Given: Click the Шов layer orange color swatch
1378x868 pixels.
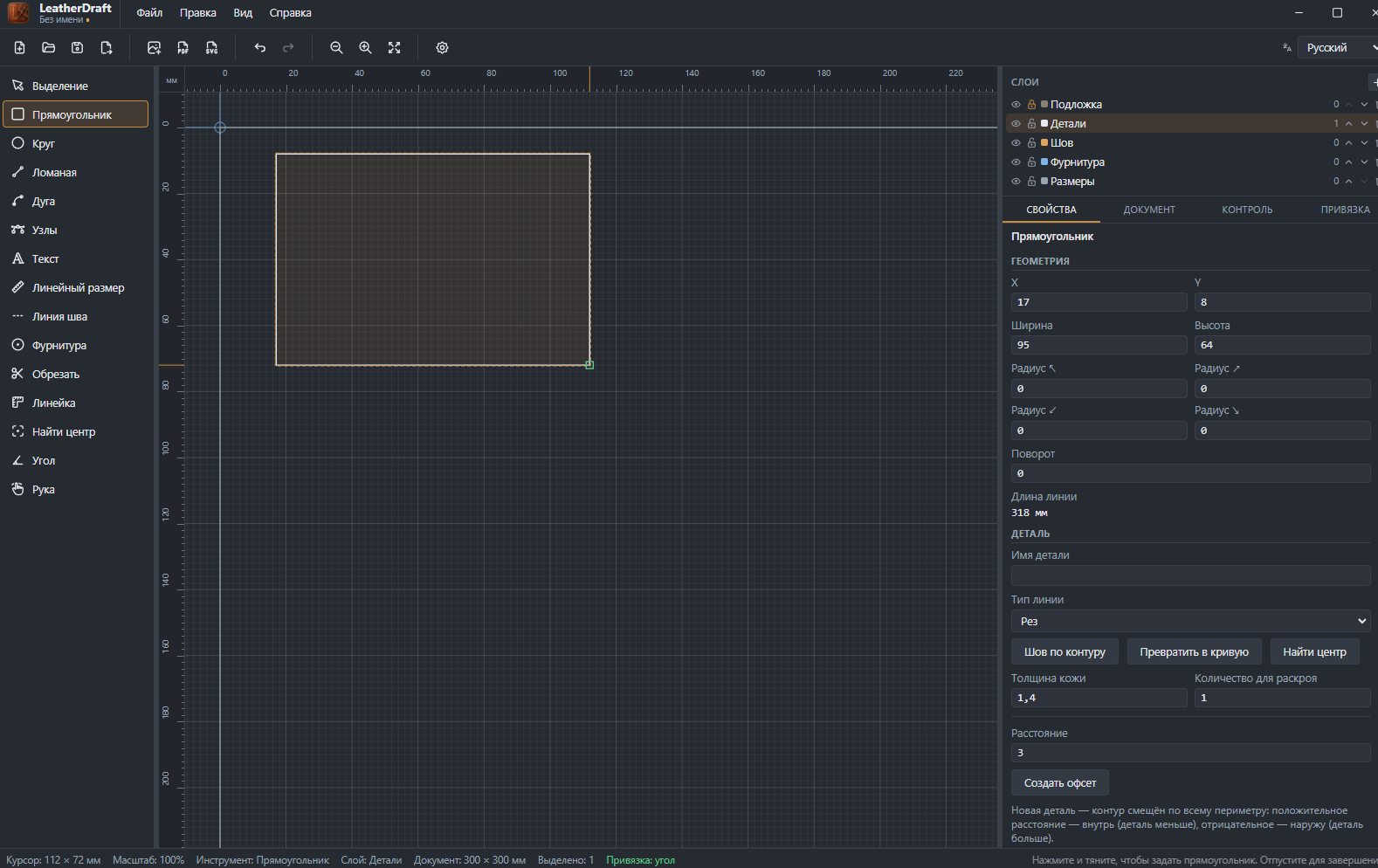Looking at the screenshot, I should [1044, 143].
